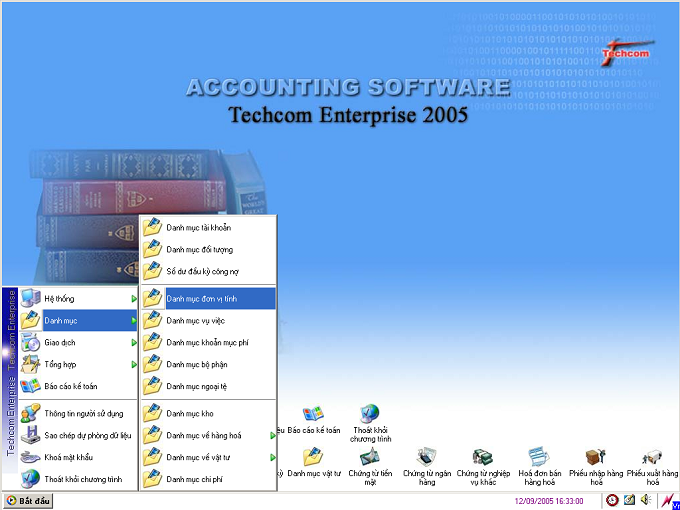680x510 pixels.
Task: Click the Tổng hợp pencil icon
Action: [31, 364]
